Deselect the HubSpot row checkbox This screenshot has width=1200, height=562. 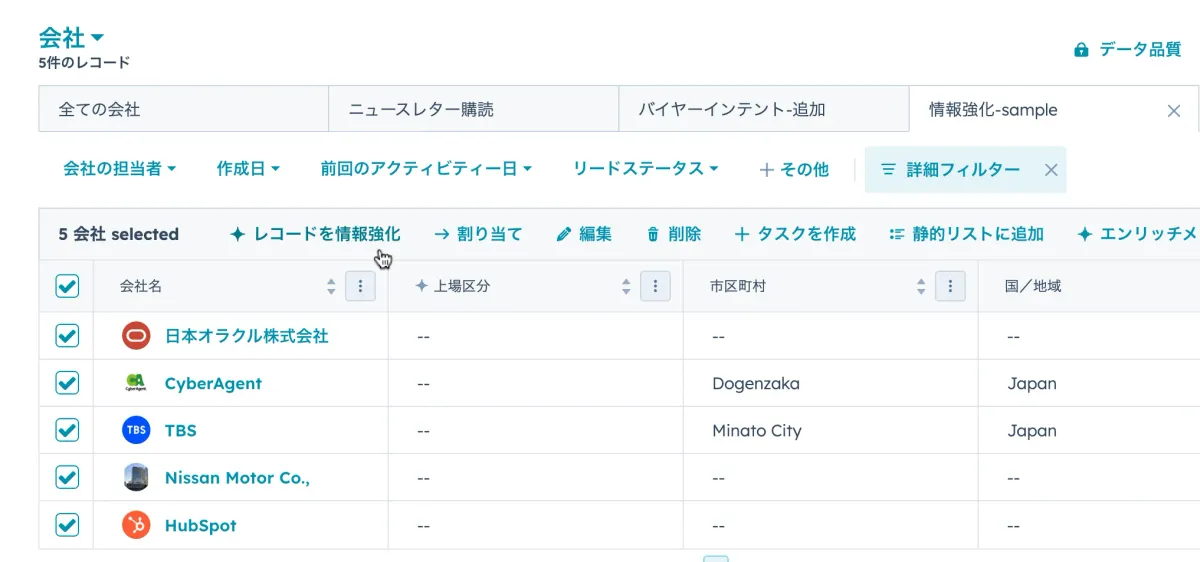[67, 525]
